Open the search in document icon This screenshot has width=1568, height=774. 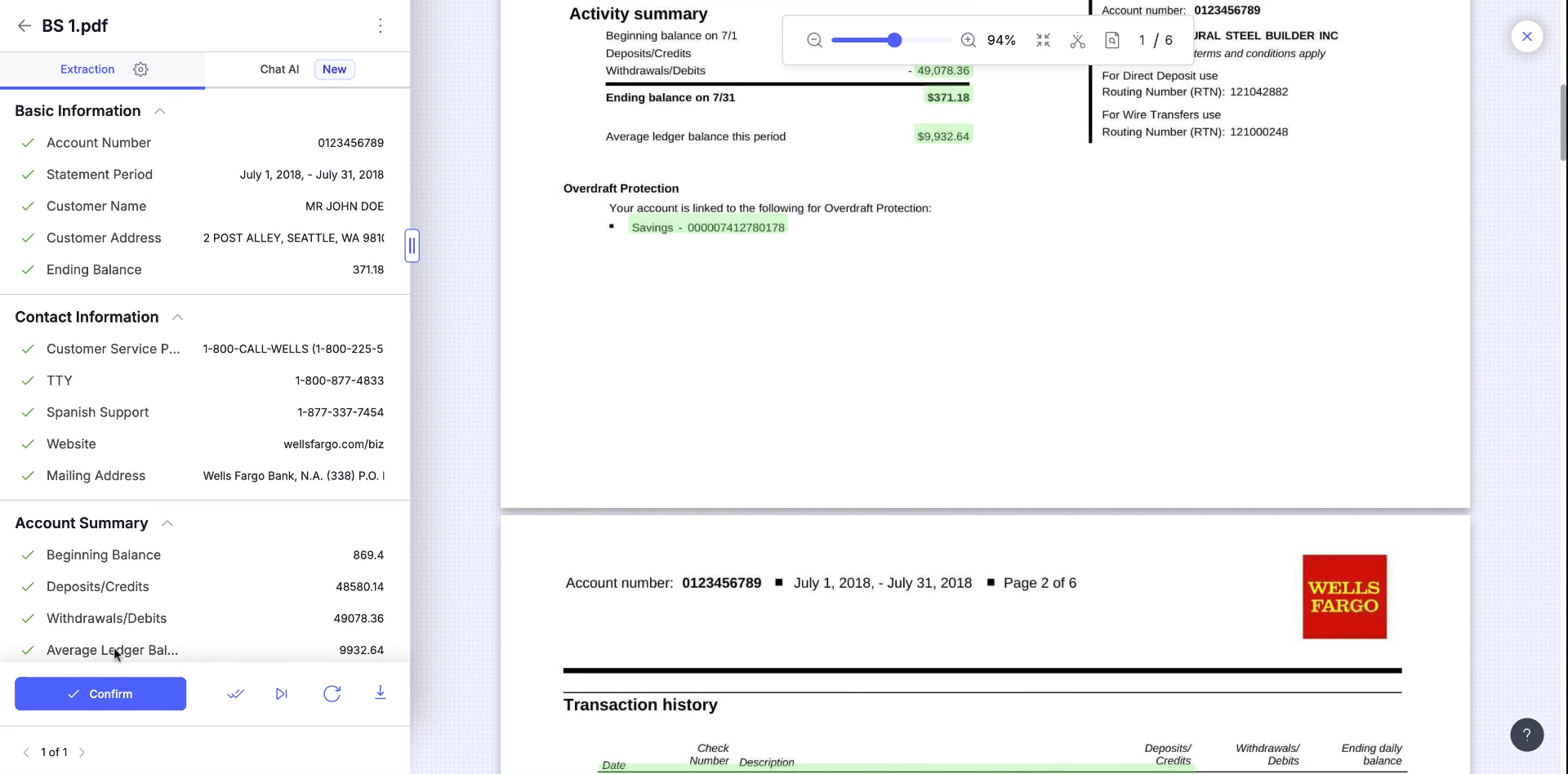[1112, 40]
